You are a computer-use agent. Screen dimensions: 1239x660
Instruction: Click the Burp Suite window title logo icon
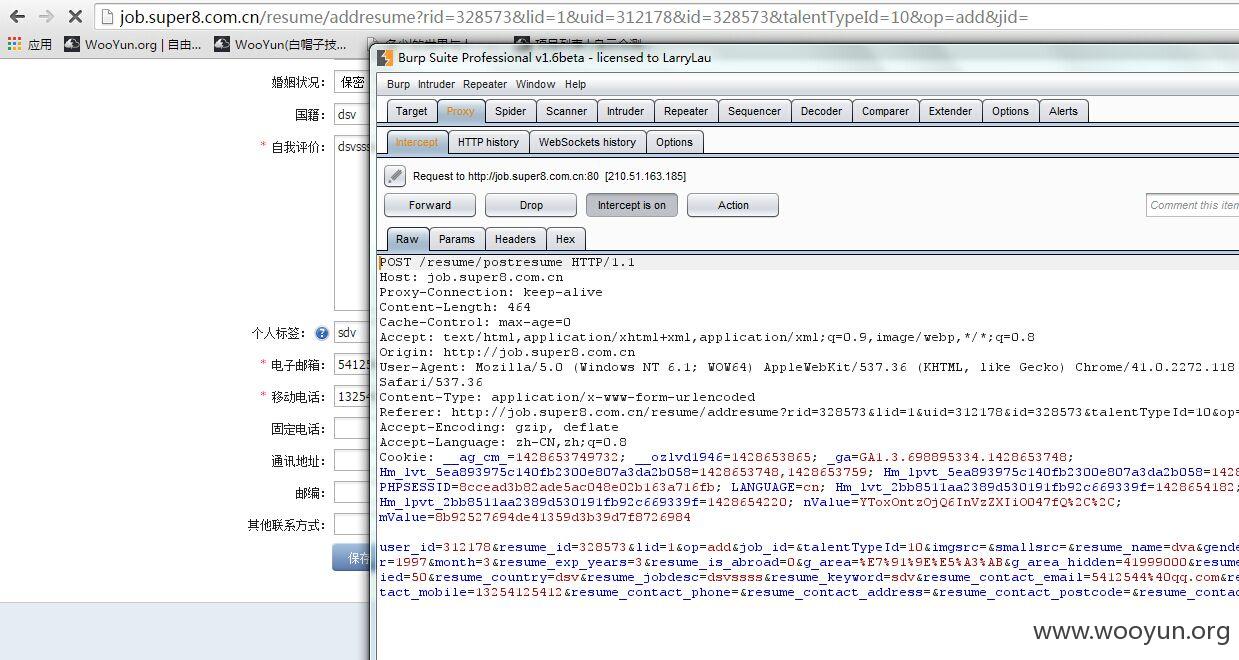[385, 57]
